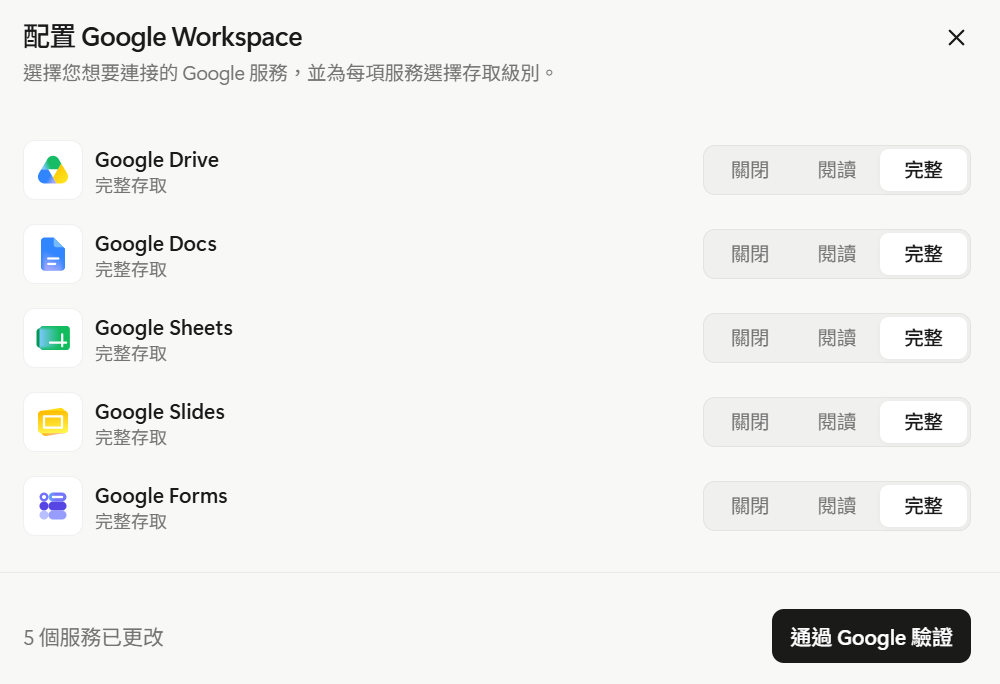Choose 閱讀 for Google Sheets
The image size is (1000, 684).
tap(837, 338)
